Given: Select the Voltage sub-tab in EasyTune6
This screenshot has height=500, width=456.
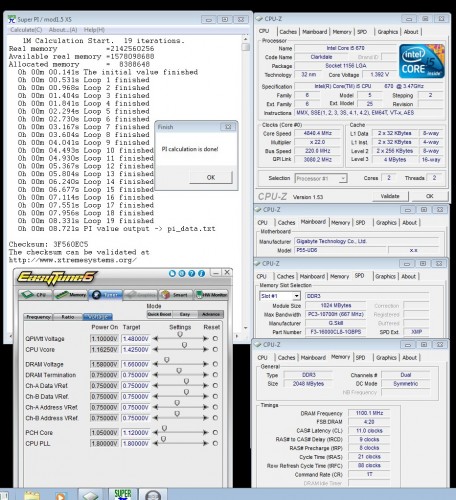Looking at the screenshot, I should click(x=97, y=317).
